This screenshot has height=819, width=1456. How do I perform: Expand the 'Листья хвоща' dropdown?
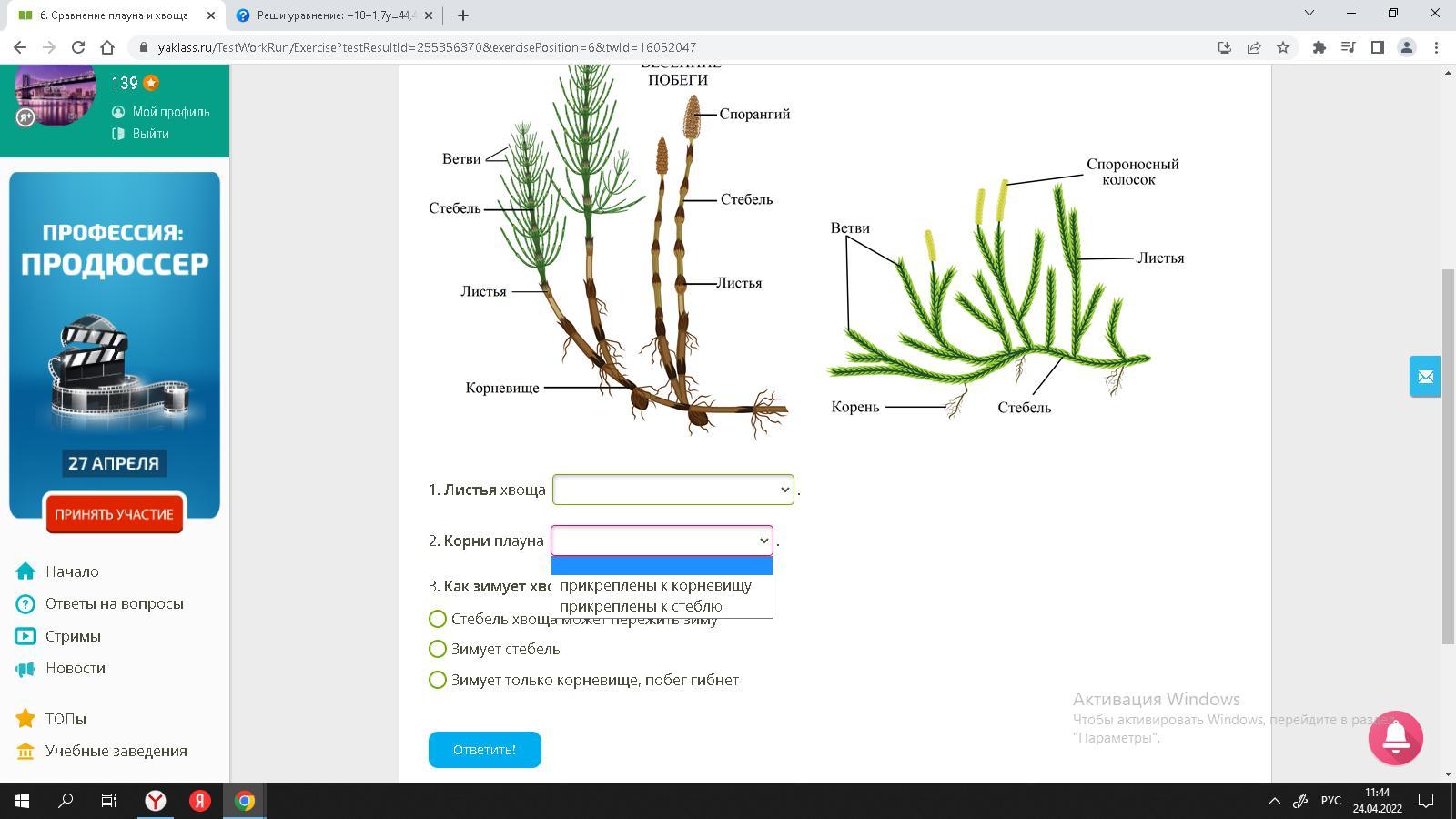click(x=672, y=490)
